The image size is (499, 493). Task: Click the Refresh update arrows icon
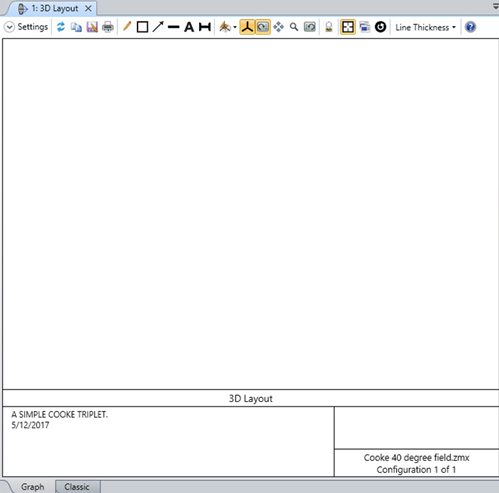(61, 27)
